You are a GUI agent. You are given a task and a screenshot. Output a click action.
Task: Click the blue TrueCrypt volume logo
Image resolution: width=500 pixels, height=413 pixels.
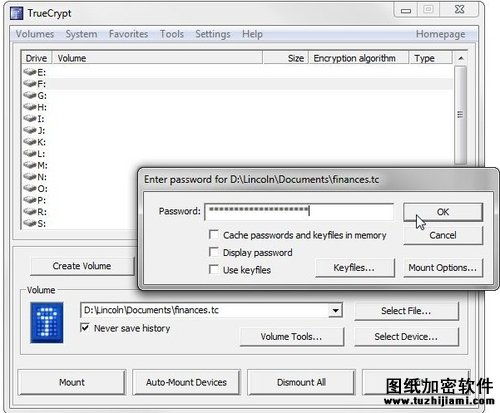tap(47, 322)
